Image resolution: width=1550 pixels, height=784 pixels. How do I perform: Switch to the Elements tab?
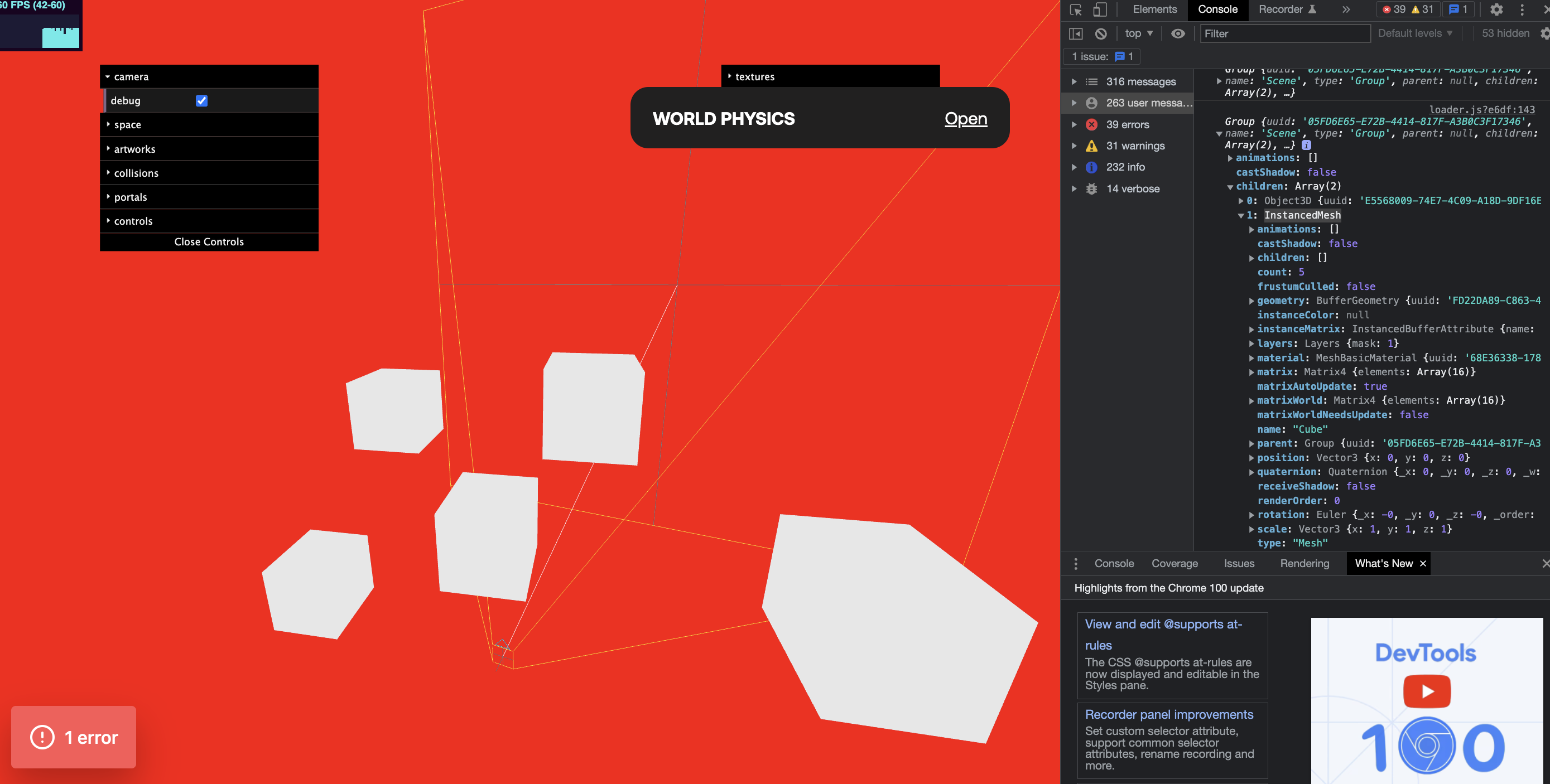pos(1154,9)
